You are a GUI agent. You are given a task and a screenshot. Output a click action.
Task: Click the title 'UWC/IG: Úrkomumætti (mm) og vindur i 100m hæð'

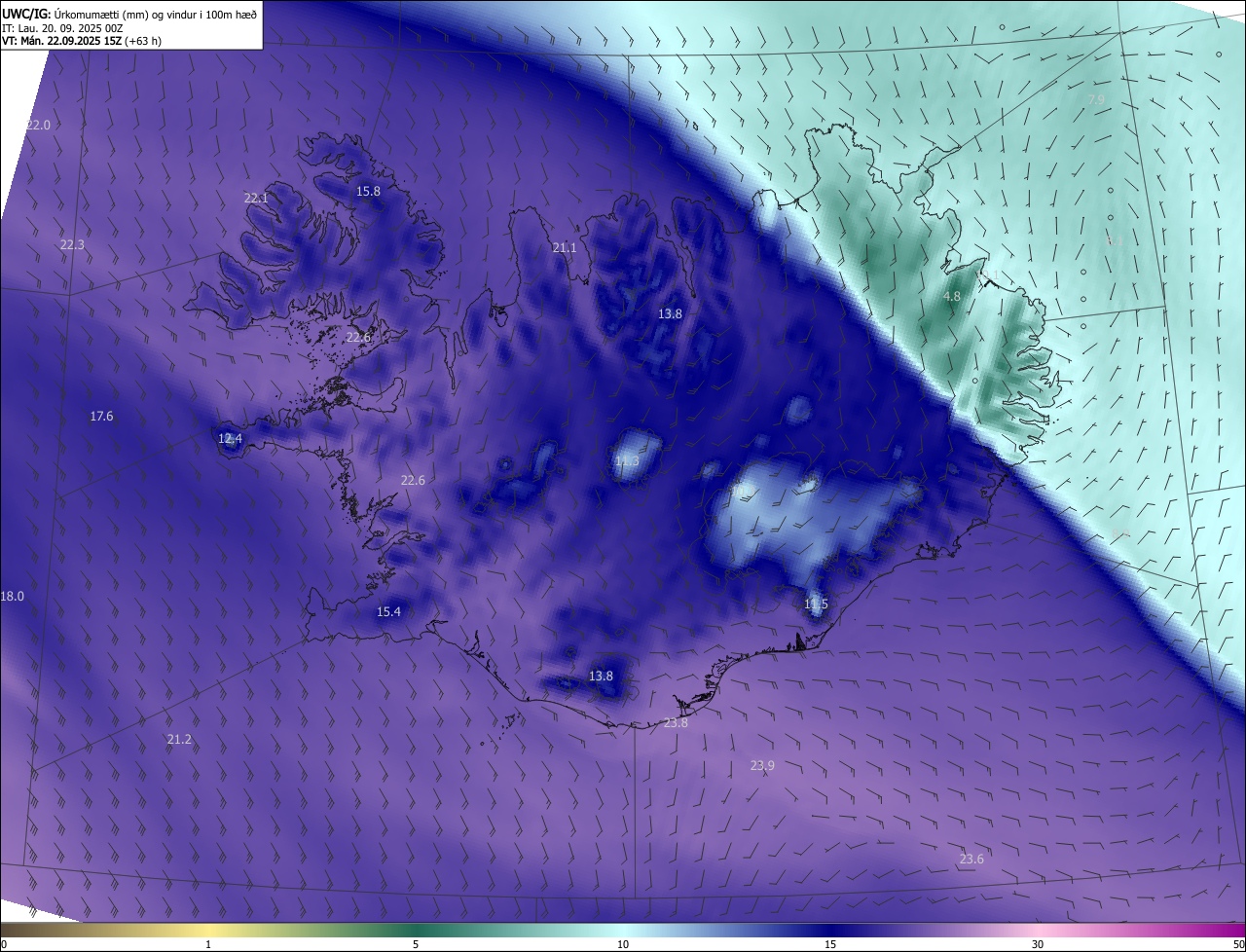(x=129, y=14)
